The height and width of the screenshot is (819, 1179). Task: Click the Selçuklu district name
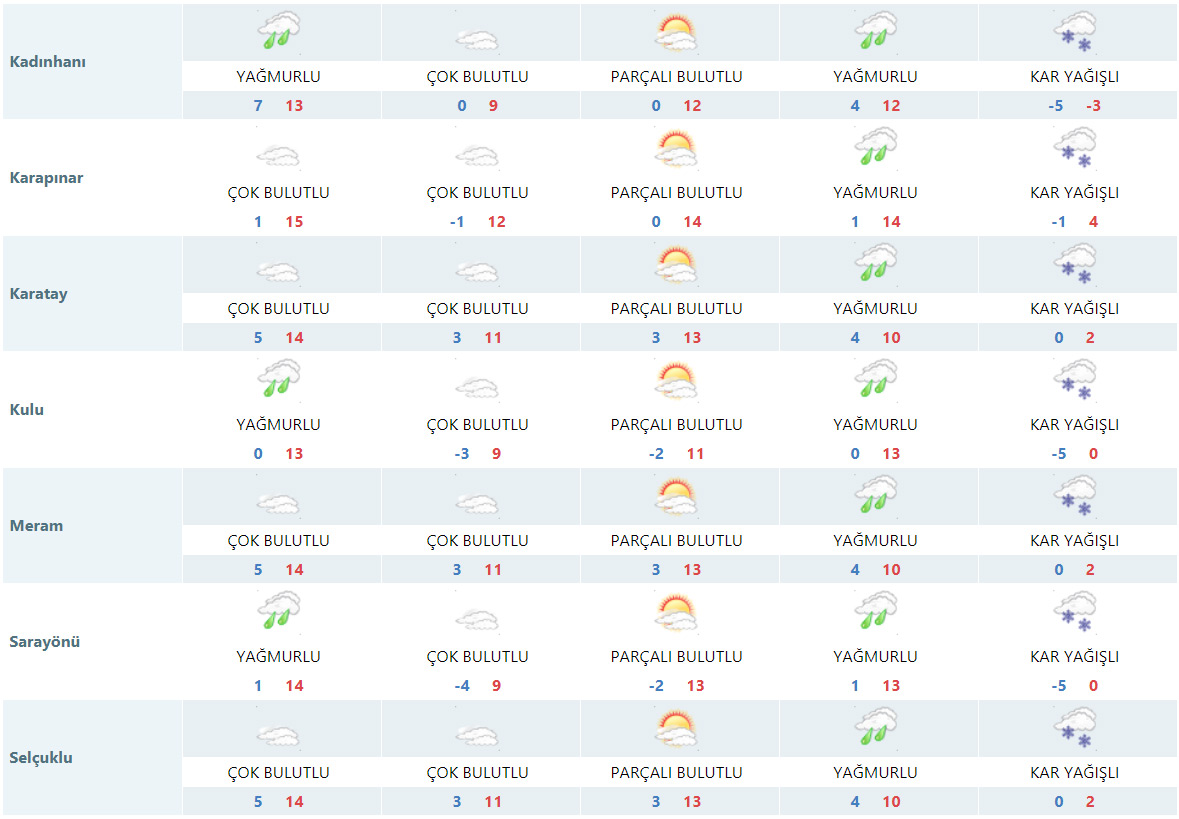(41, 758)
